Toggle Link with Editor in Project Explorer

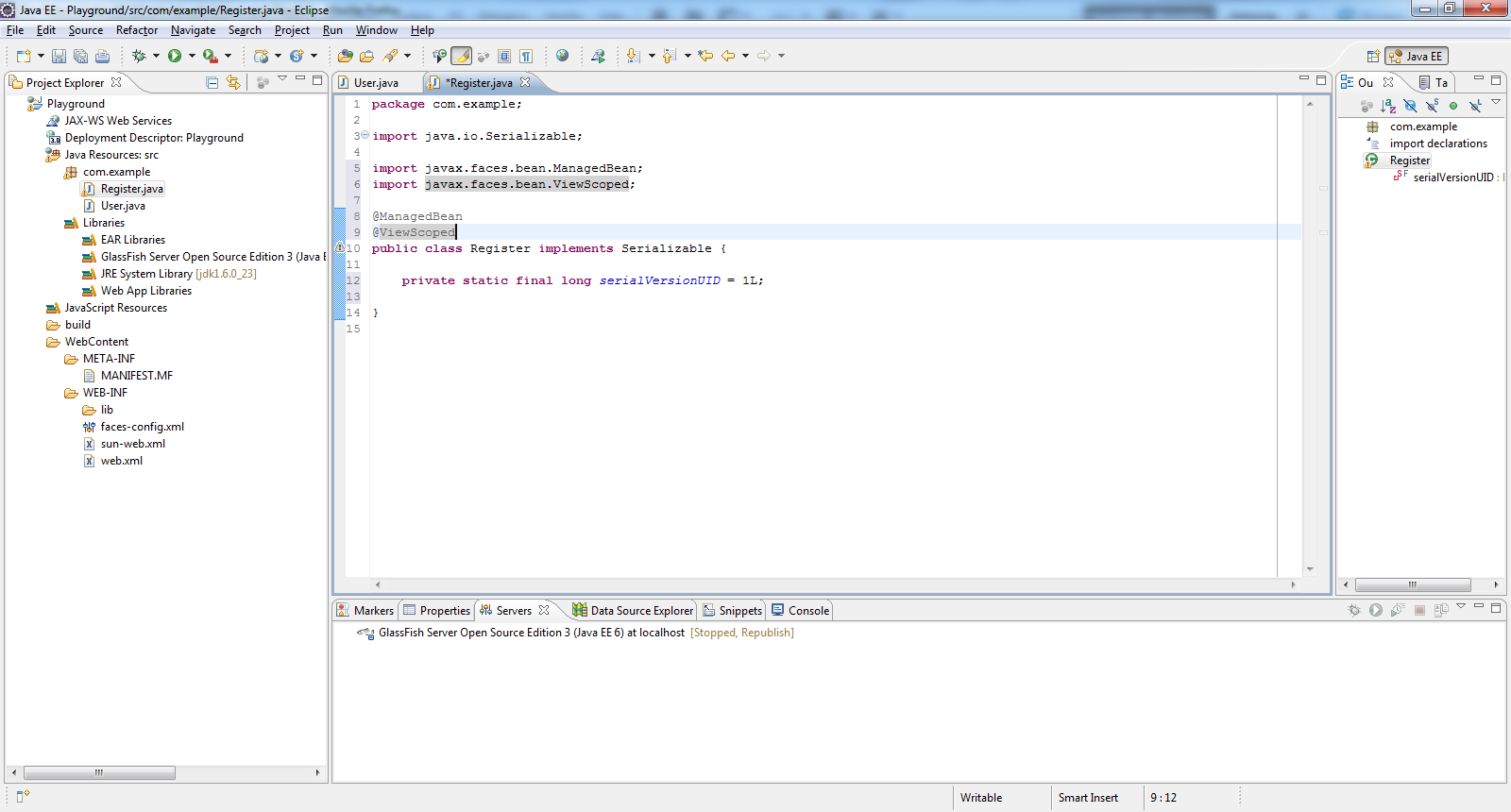[x=233, y=83]
